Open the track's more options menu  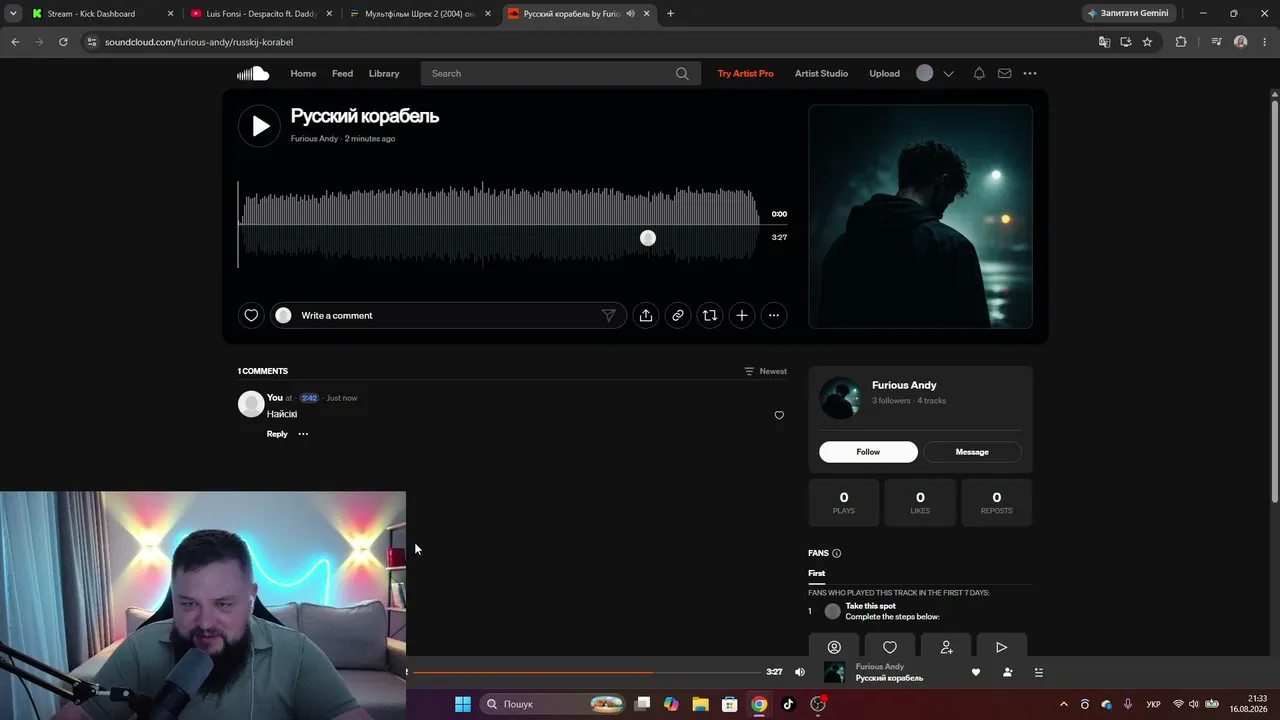774,315
